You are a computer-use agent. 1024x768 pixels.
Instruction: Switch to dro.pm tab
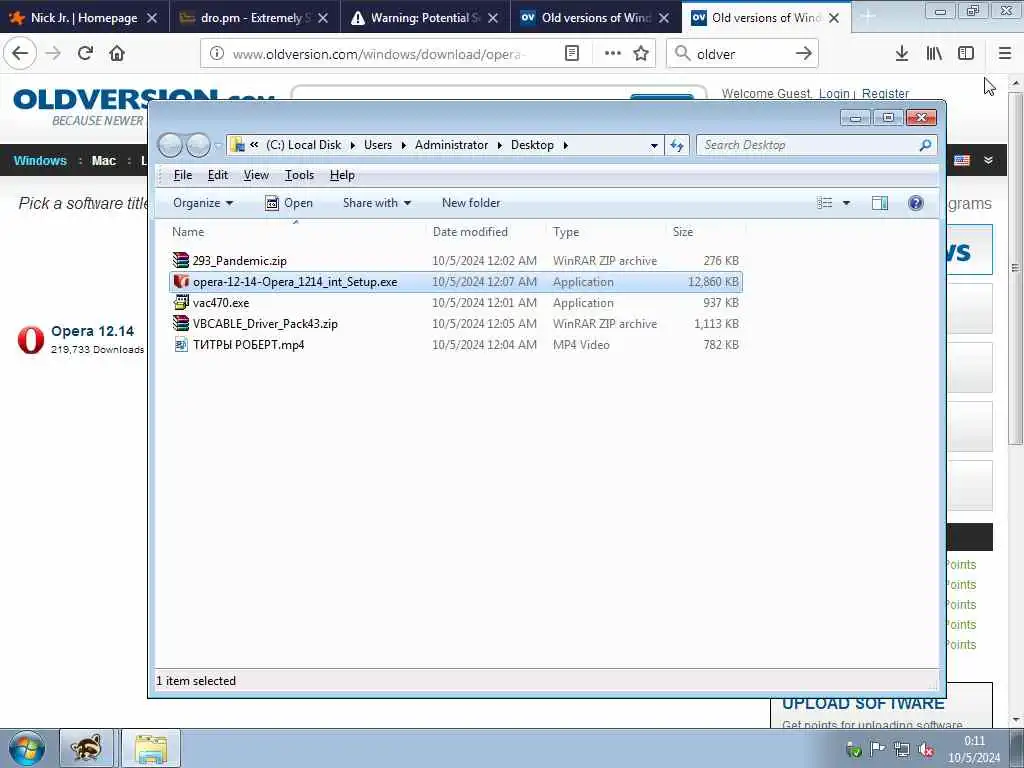click(255, 18)
